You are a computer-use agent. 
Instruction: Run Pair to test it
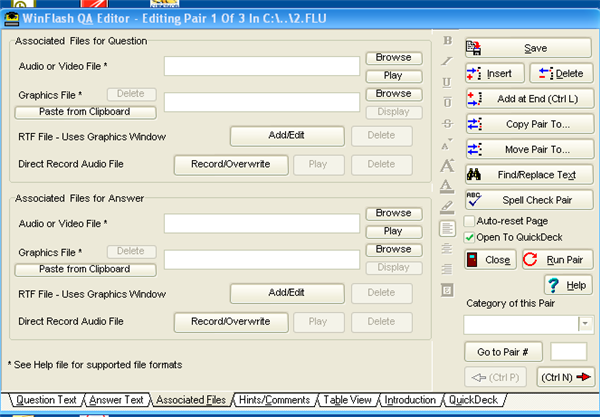click(558, 260)
